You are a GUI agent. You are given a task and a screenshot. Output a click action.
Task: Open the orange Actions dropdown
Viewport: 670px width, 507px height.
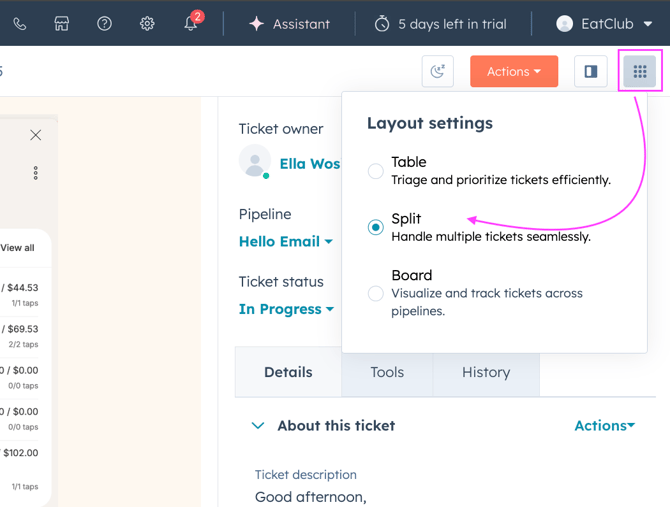pos(514,71)
